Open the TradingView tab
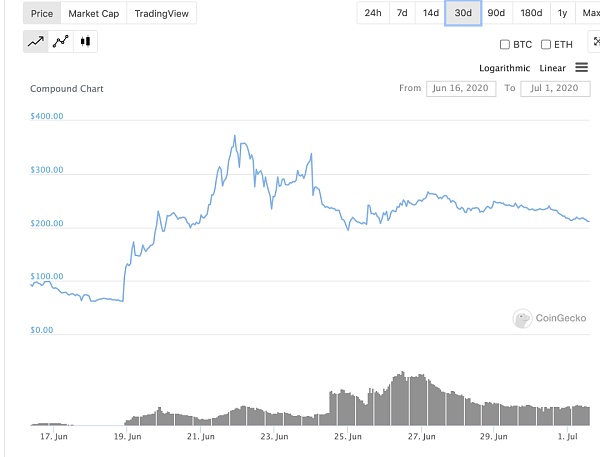Screen dimensions: 600x457 160,13
